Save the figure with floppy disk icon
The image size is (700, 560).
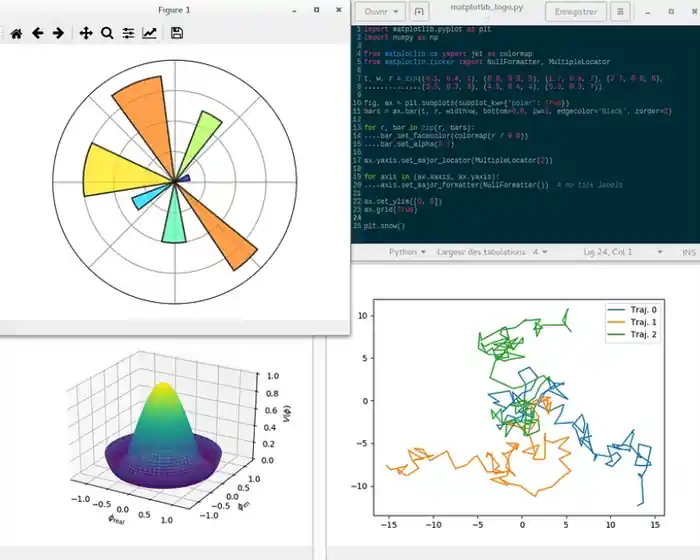[x=177, y=33]
